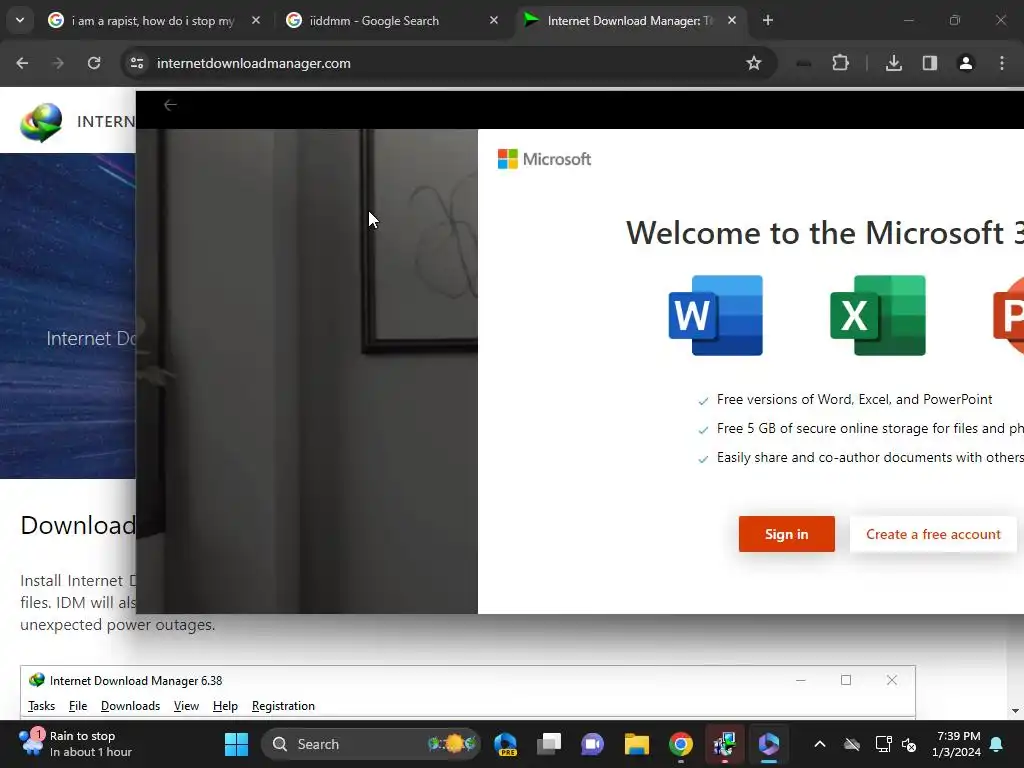Click the IDM globe logo on webpage
Image resolution: width=1024 pixels, height=768 pixels.
41,122
